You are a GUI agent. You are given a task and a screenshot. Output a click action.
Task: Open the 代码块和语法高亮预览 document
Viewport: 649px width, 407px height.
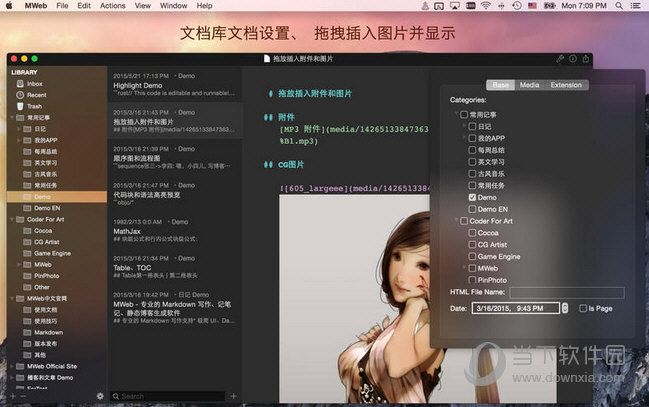coord(174,194)
